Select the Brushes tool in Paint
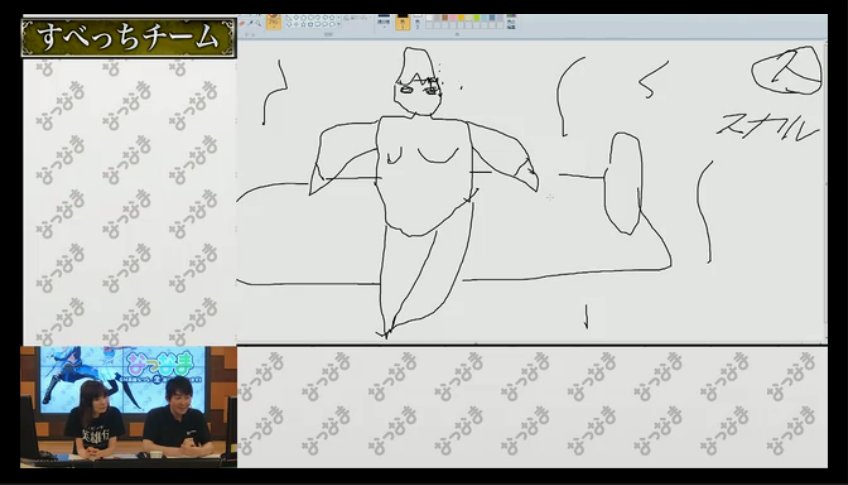The height and width of the screenshot is (485, 848). pos(274,22)
